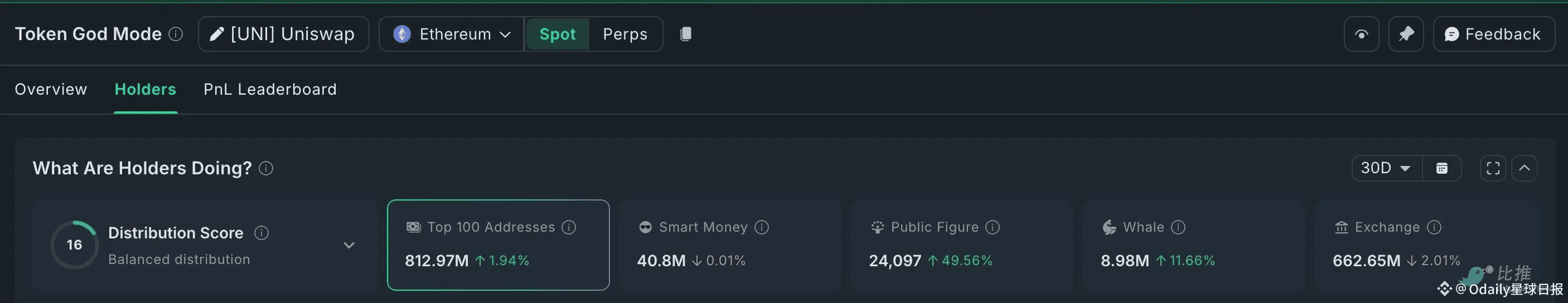
Task: Edit the [UNI] Uniswap token selector
Action: (x=283, y=34)
